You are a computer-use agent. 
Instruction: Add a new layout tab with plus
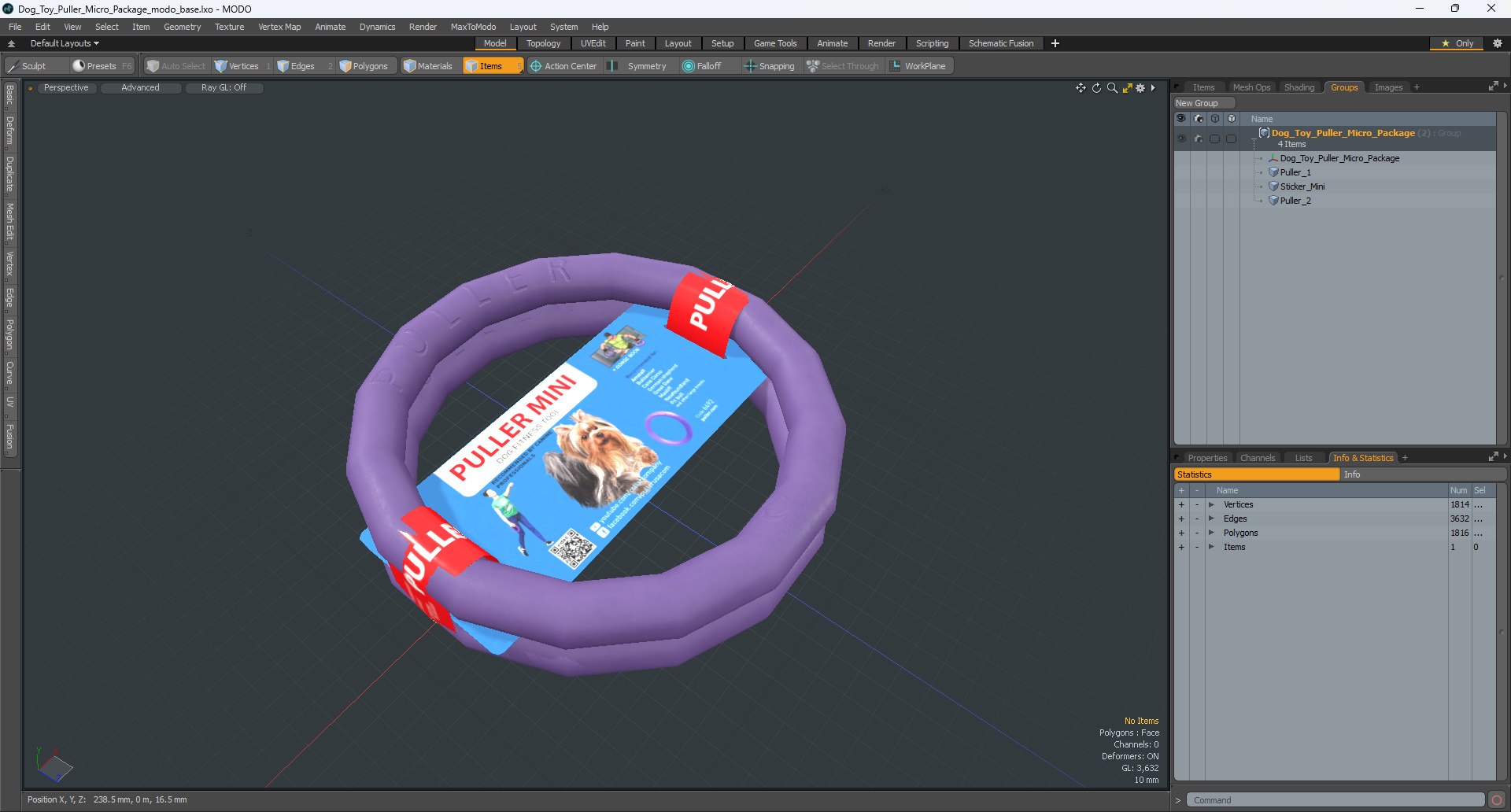click(x=1055, y=44)
